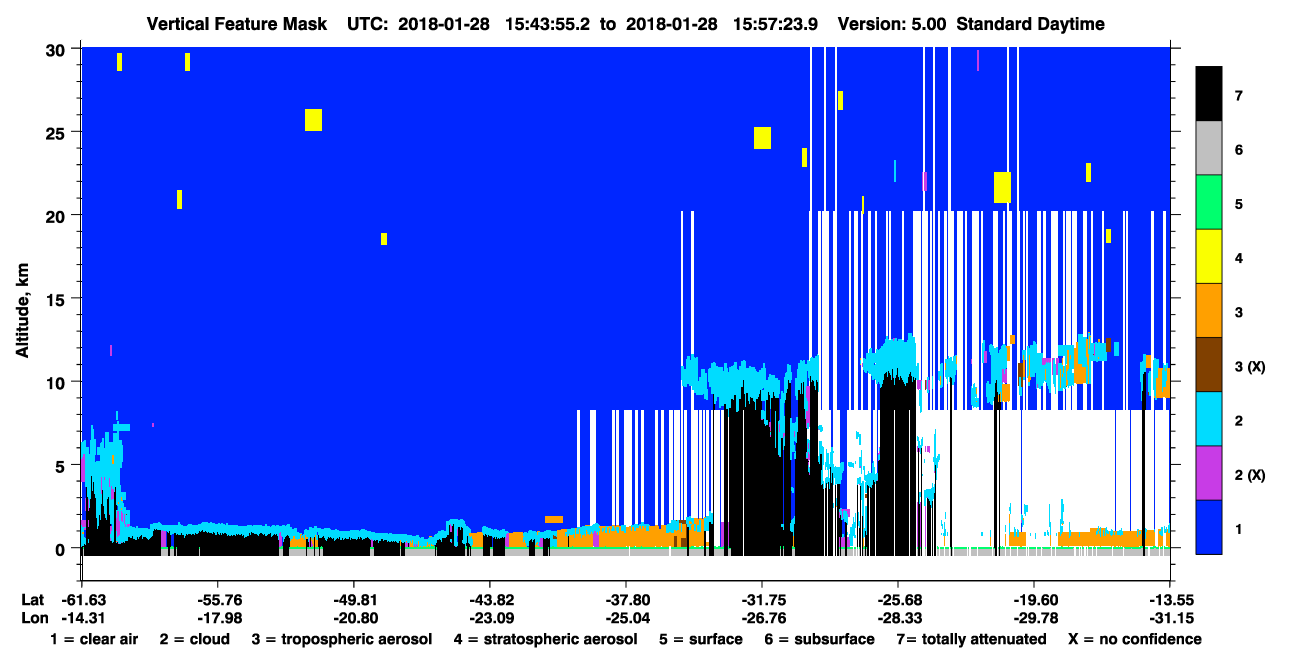This screenshot has width=1300, height=667.
Task: Click the '4 = stratospheric aerosol' key text
Action: tap(545, 639)
